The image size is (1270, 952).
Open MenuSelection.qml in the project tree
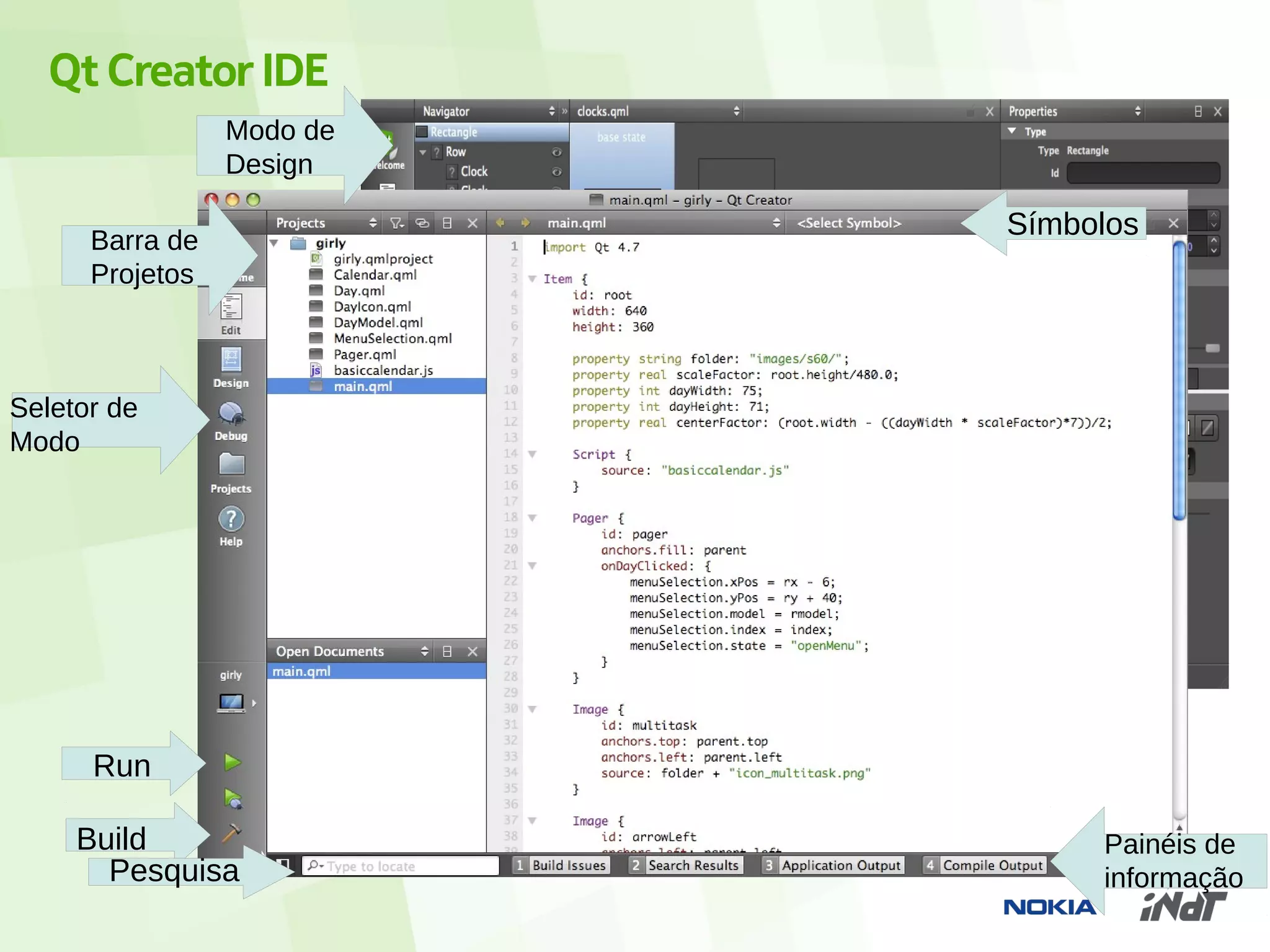click(393, 338)
